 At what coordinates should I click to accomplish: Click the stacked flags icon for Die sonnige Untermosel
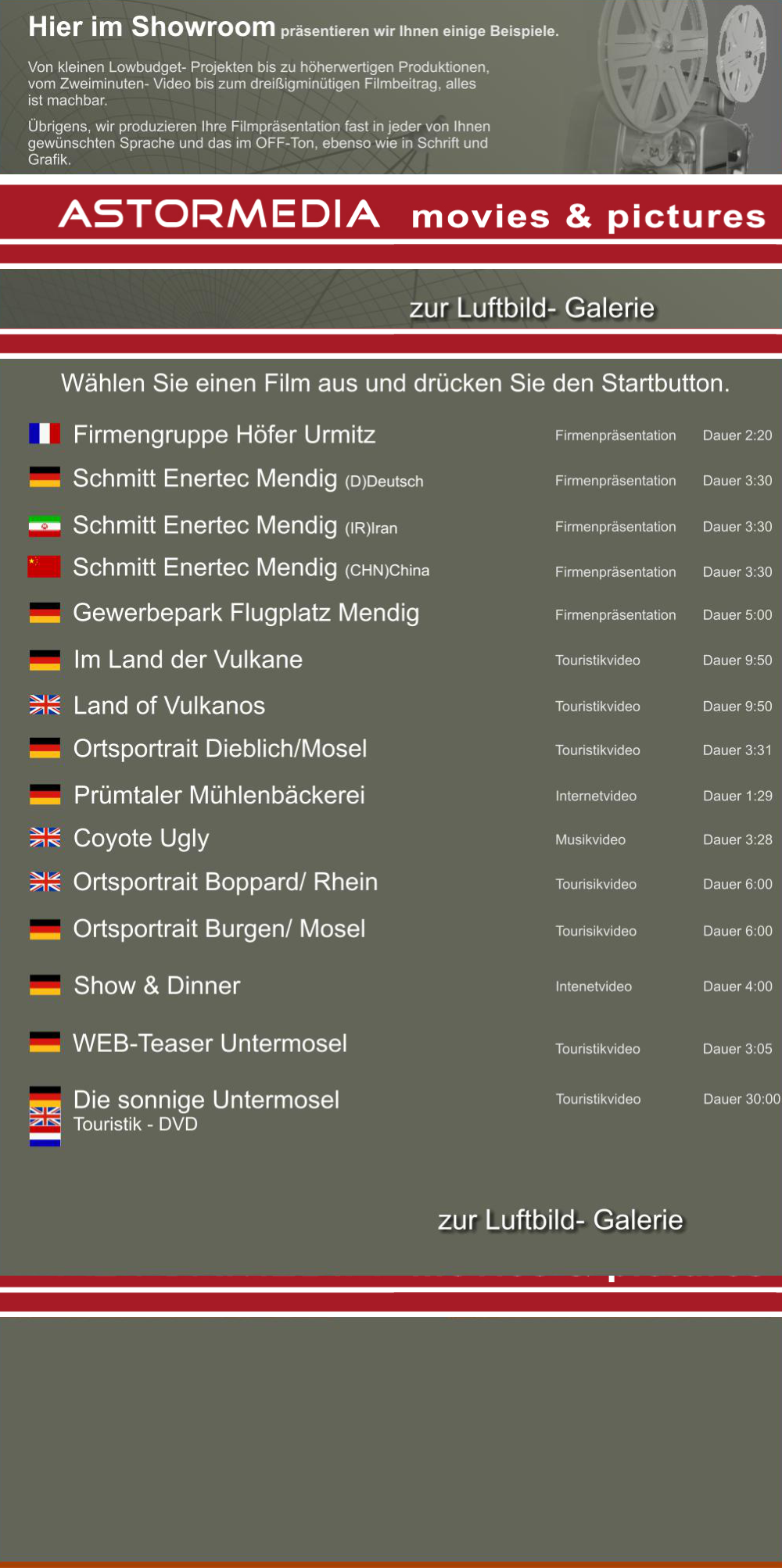[x=45, y=1116]
